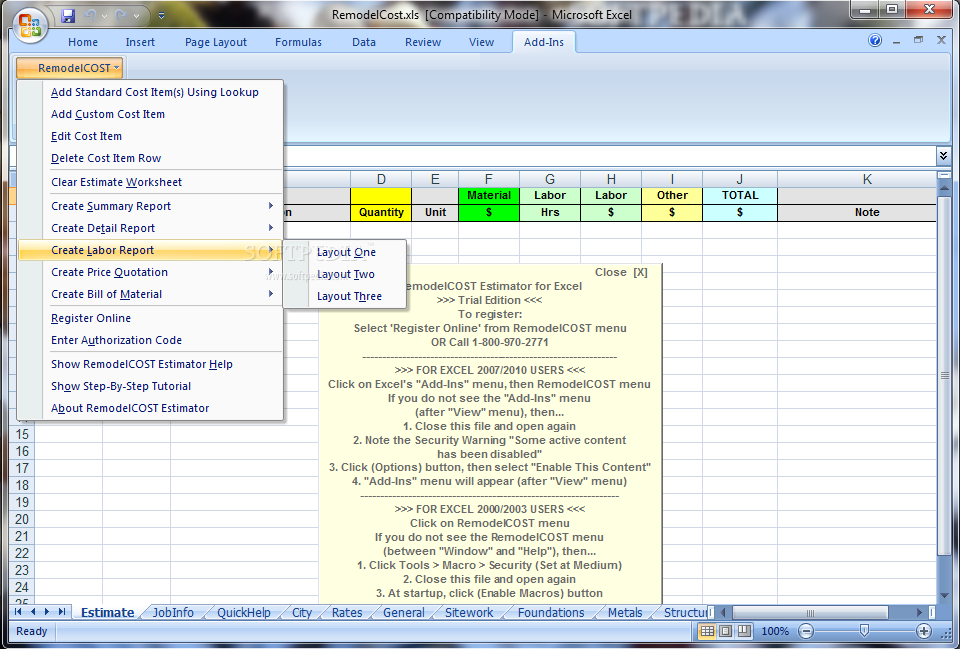Expand Create Bill of Material submenu
960x649 pixels.
(150, 294)
